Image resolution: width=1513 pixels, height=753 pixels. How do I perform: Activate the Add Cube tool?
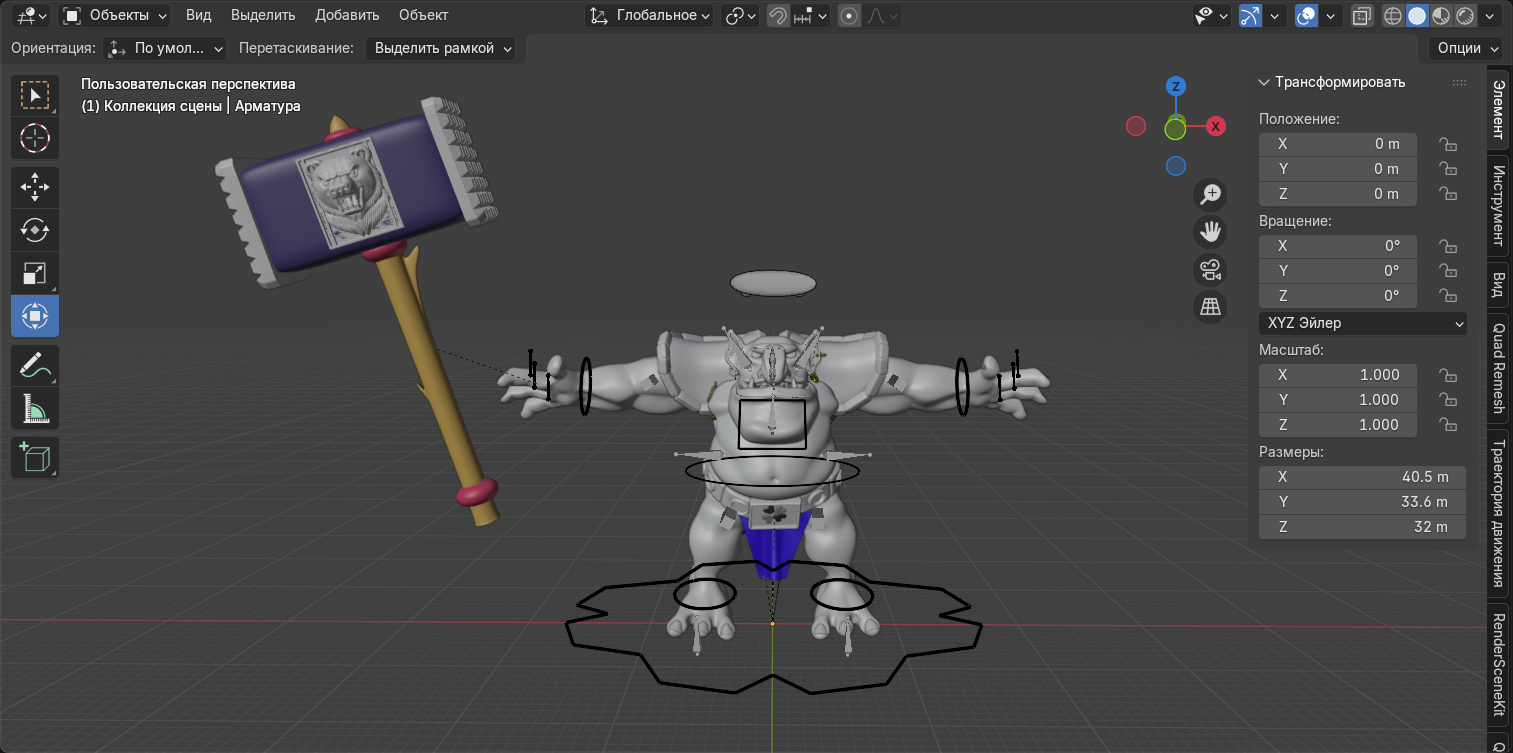34,457
